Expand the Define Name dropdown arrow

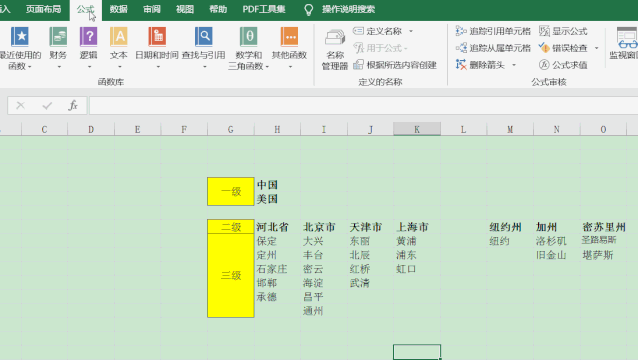[411, 31]
